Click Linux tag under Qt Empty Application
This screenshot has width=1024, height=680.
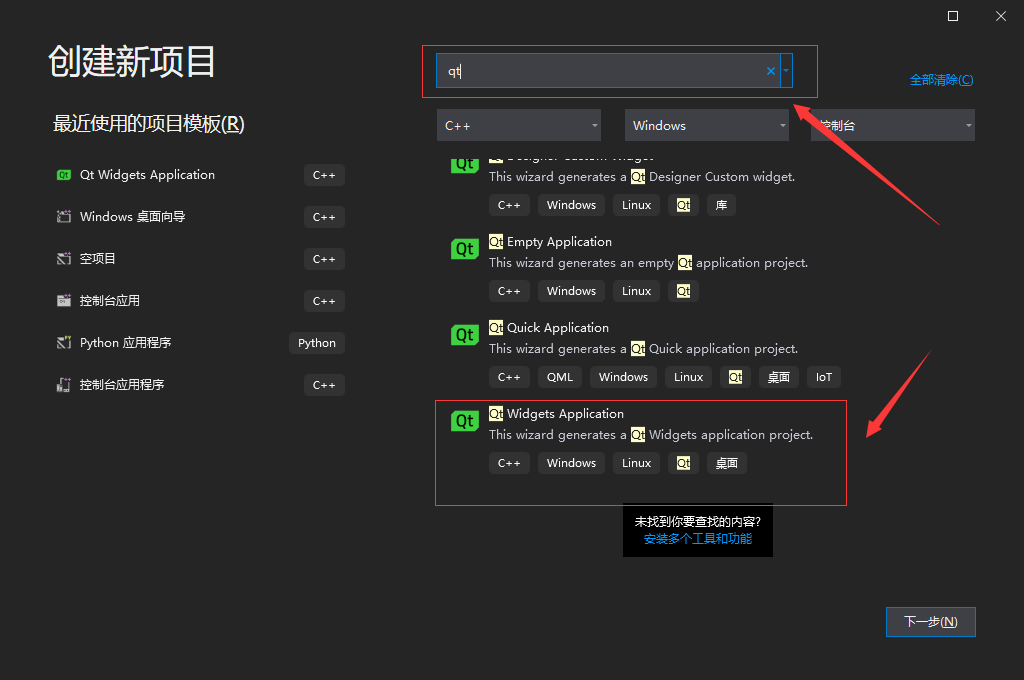click(636, 291)
